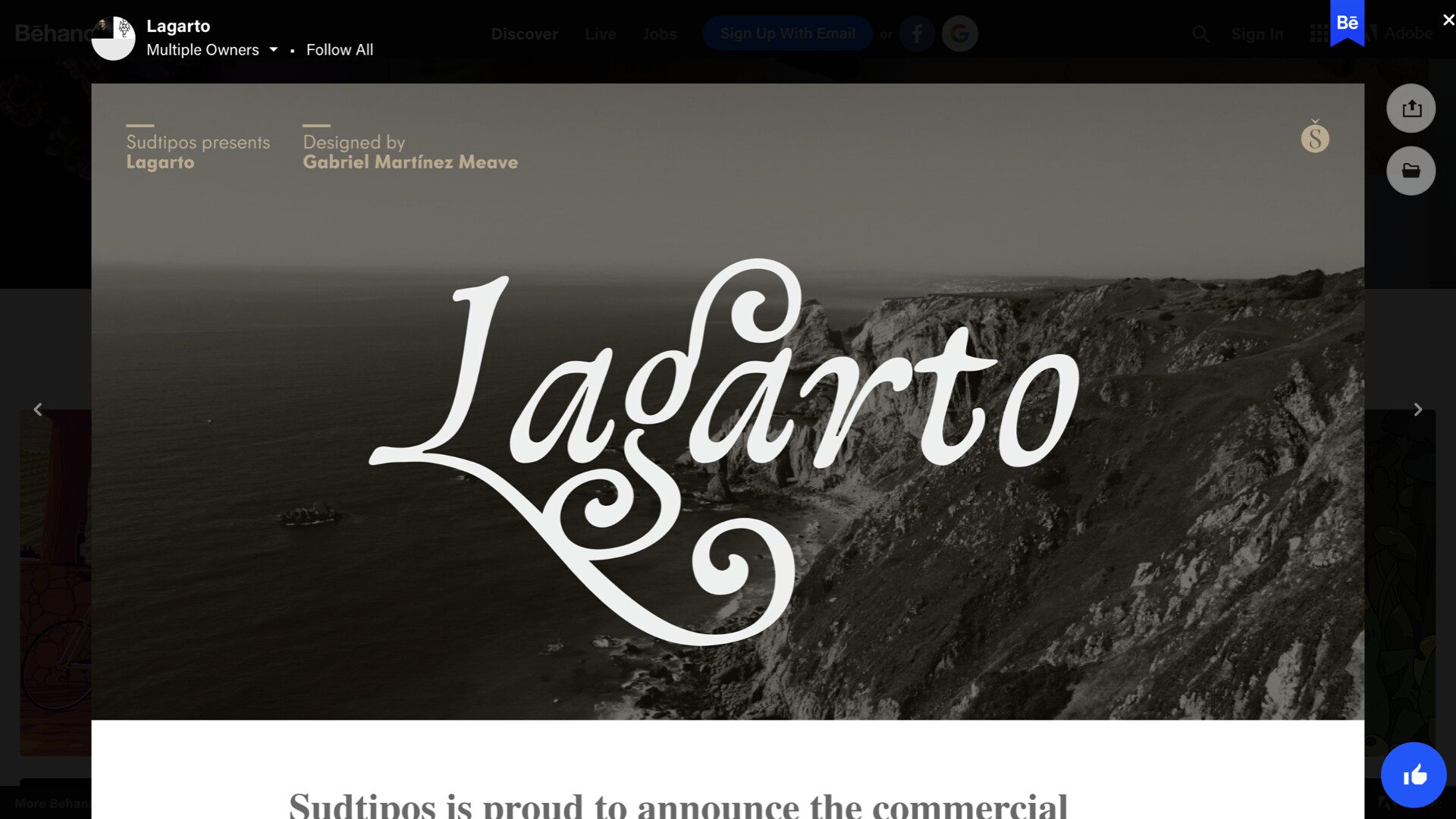Open the Live menu item
The image size is (1456, 819).
600,34
